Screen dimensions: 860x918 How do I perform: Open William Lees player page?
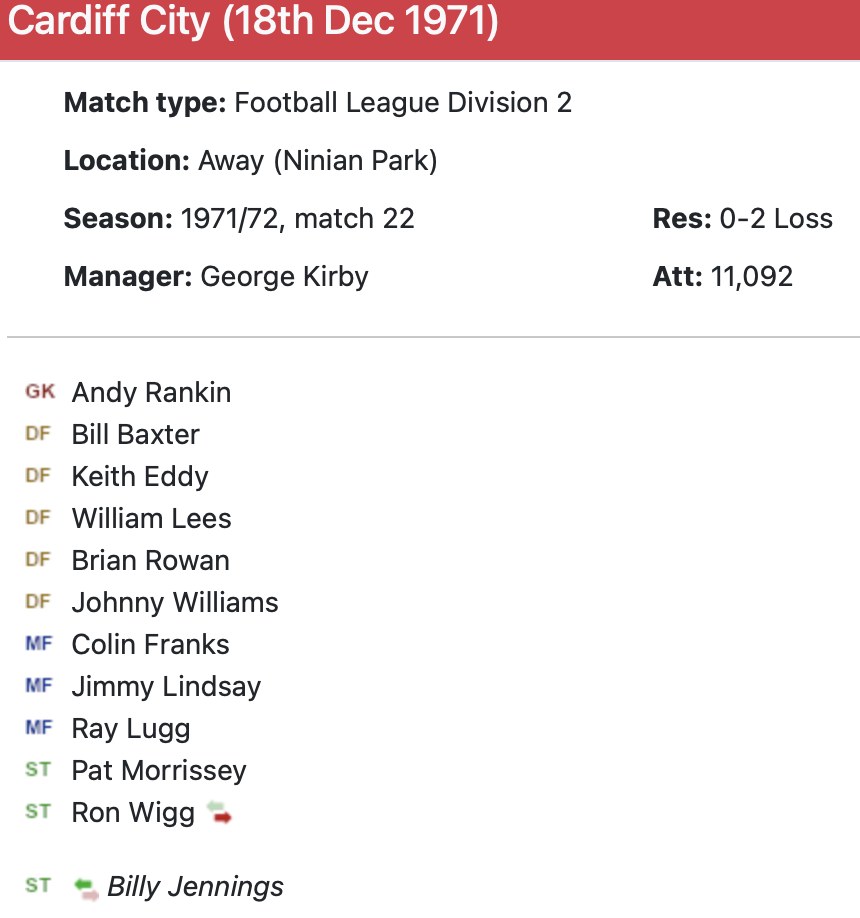(x=151, y=518)
